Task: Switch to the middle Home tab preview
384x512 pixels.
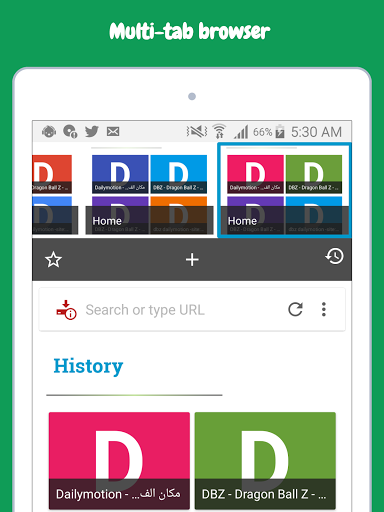Action: (149, 190)
